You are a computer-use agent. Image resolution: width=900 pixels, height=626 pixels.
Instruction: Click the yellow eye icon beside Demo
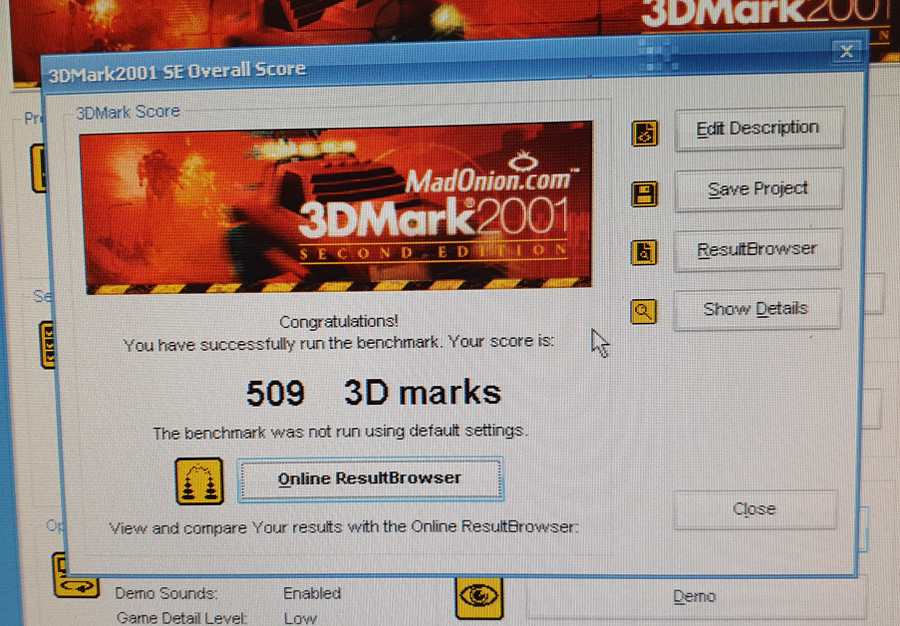(x=479, y=596)
